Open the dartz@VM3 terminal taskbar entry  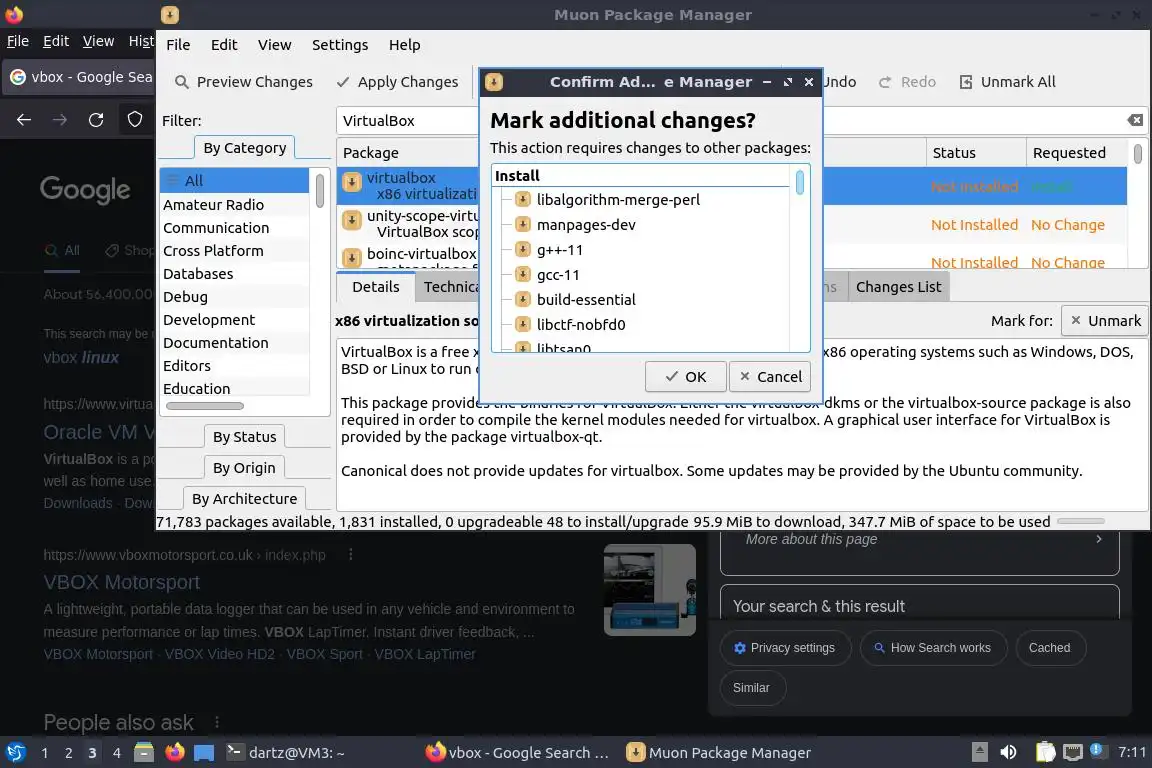[285, 753]
